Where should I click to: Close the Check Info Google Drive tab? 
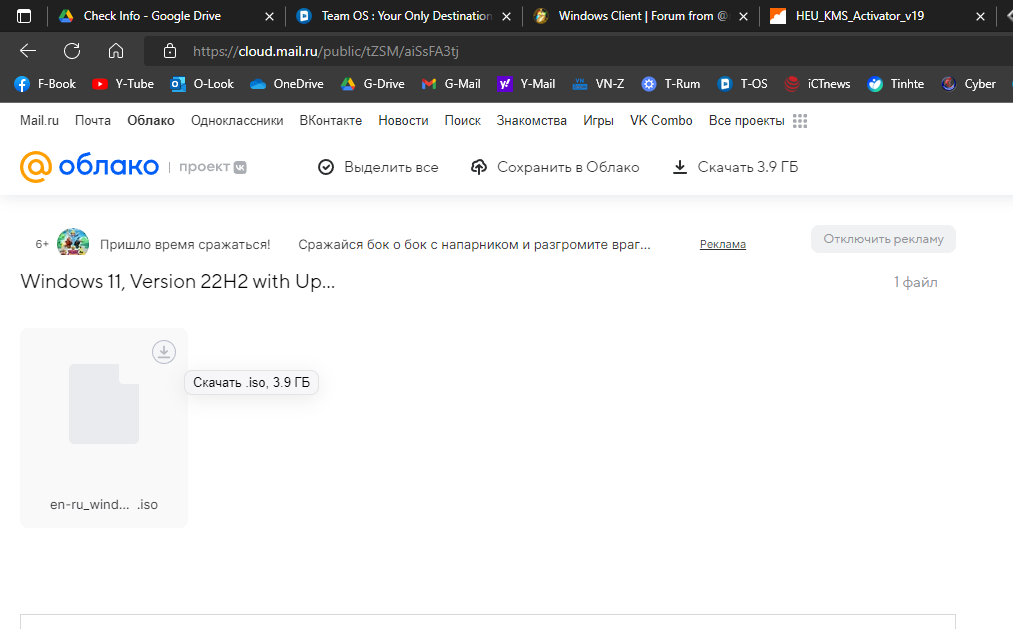point(269,16)
